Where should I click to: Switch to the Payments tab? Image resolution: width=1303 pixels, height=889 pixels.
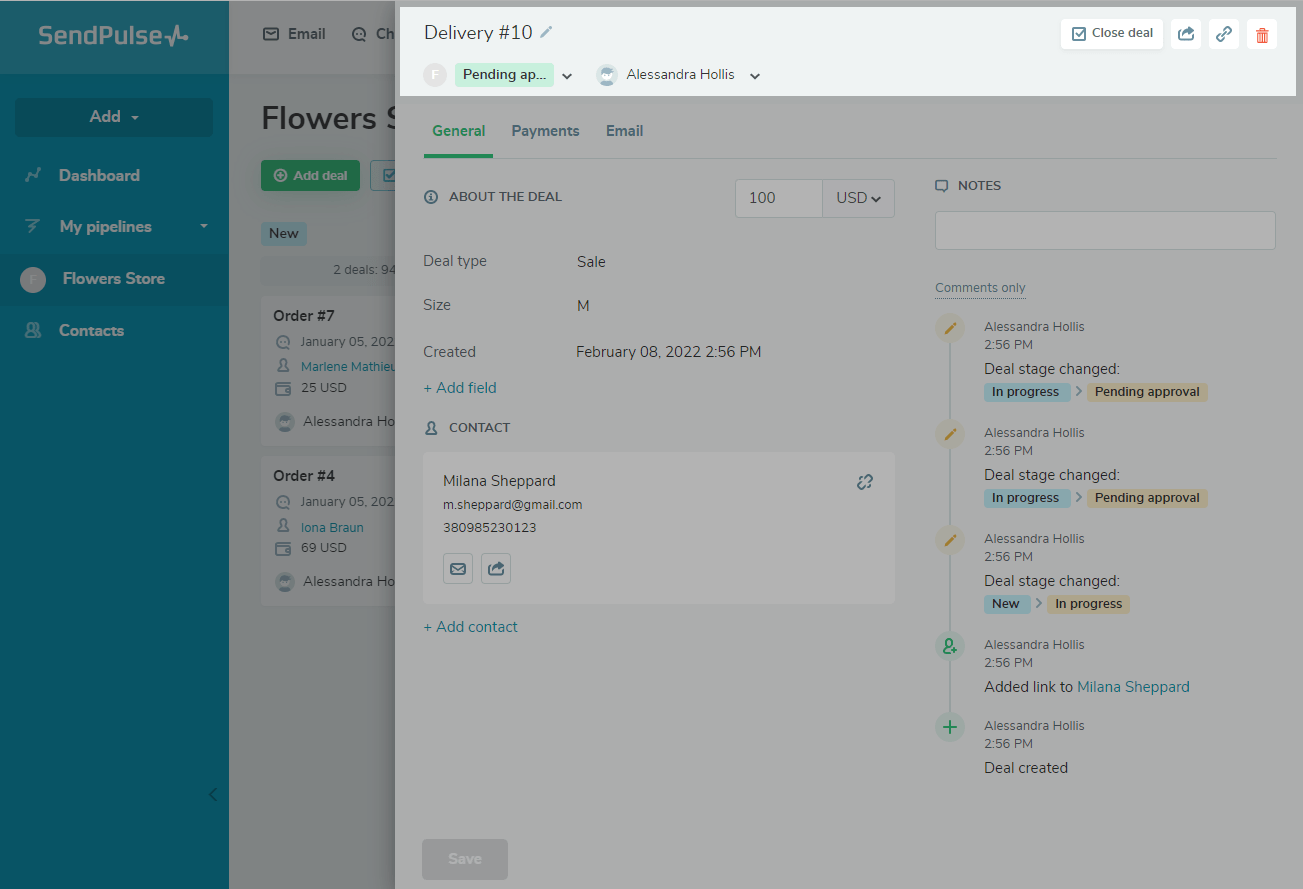point(545,131)
